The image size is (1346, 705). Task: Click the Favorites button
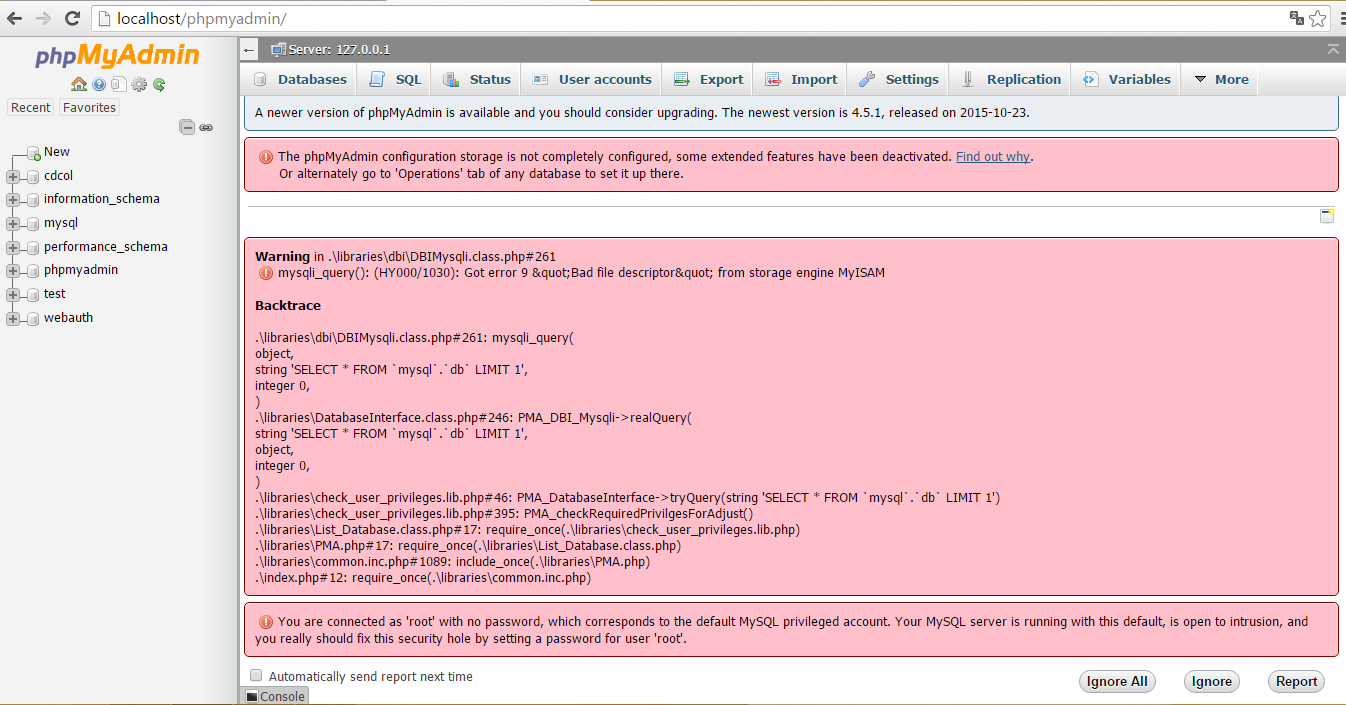coord(89,108)
